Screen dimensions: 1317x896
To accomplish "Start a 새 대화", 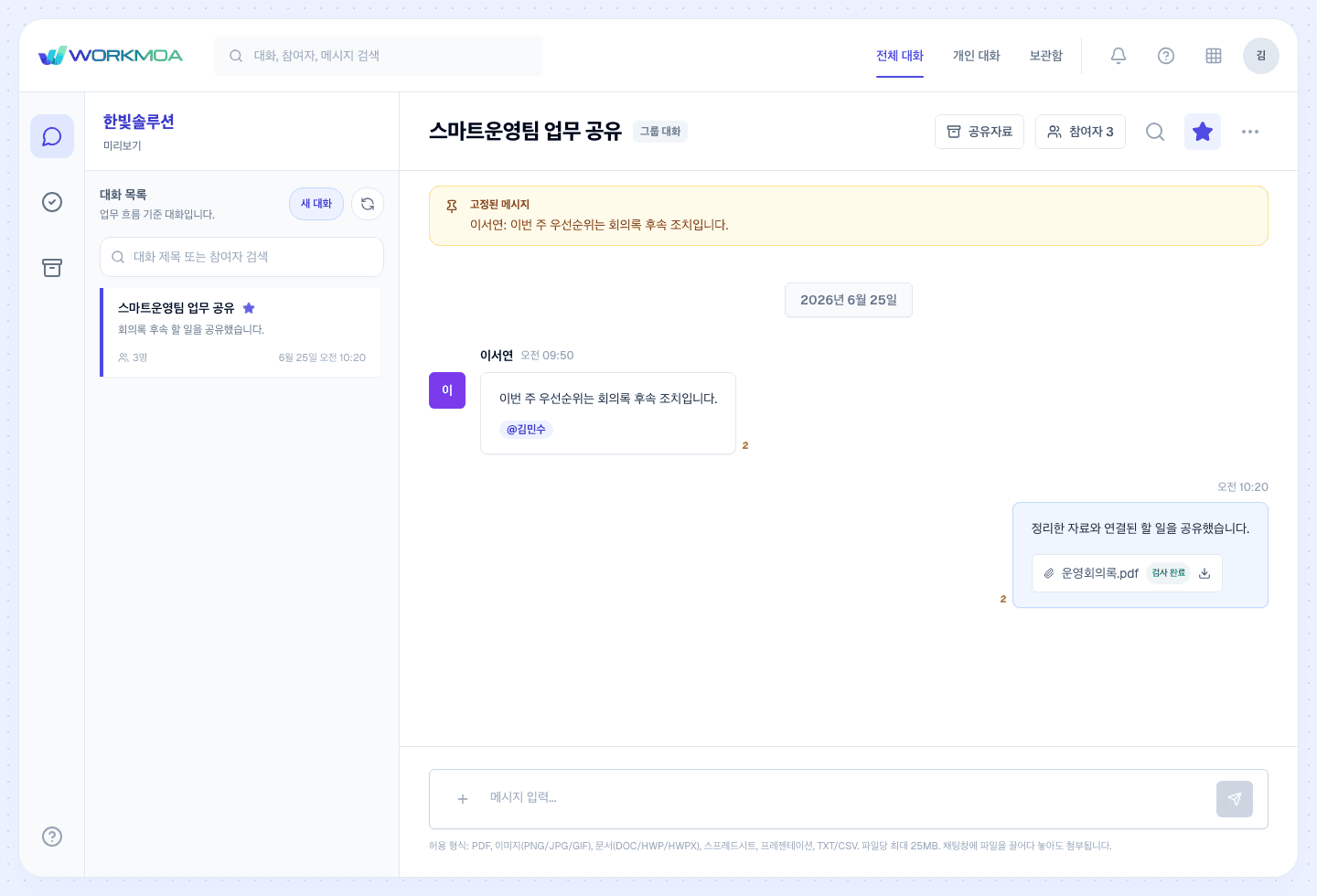I will click(x=316, y=204).
